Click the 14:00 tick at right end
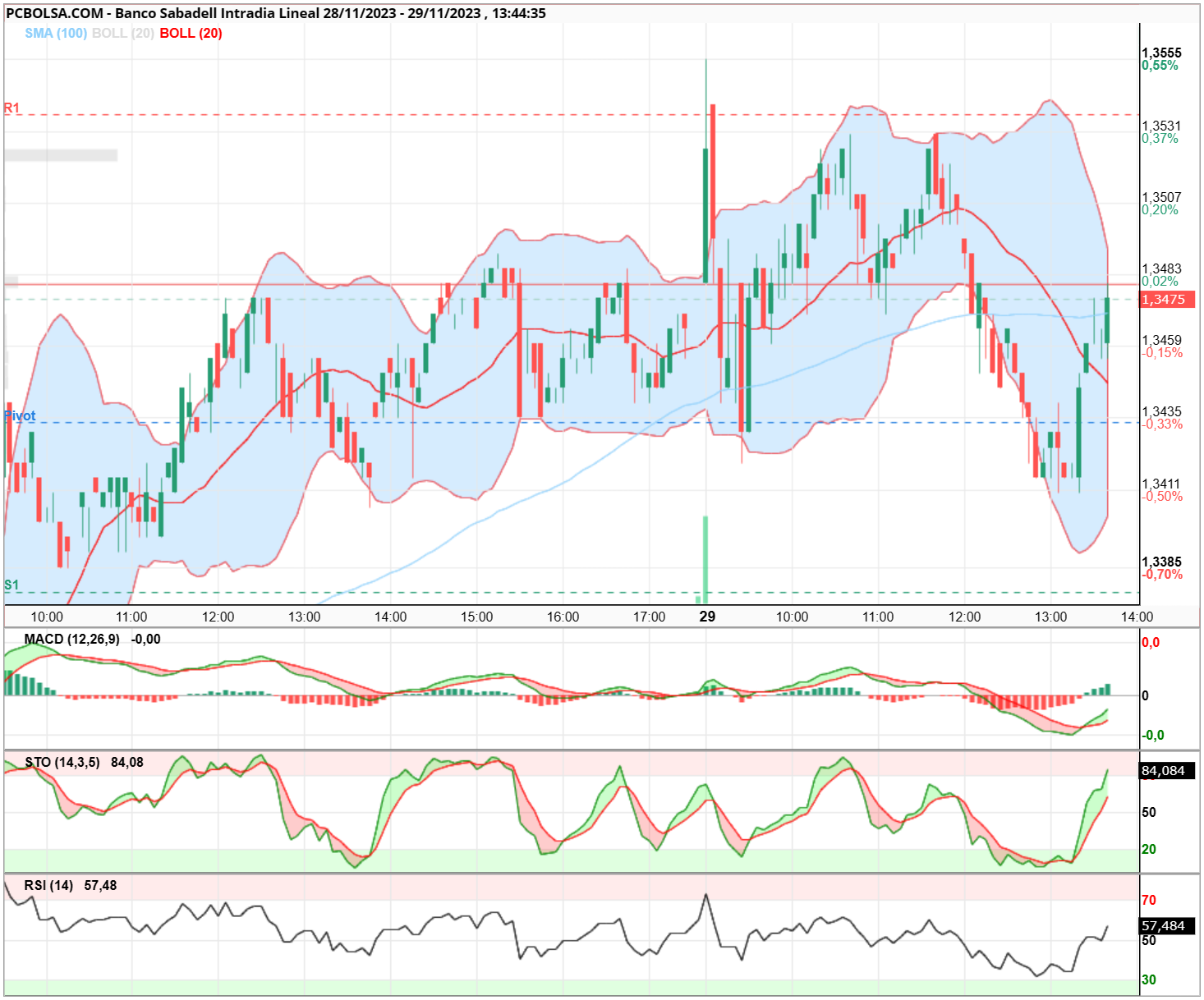The image size is (1204, 1000). click(1137, 617)
